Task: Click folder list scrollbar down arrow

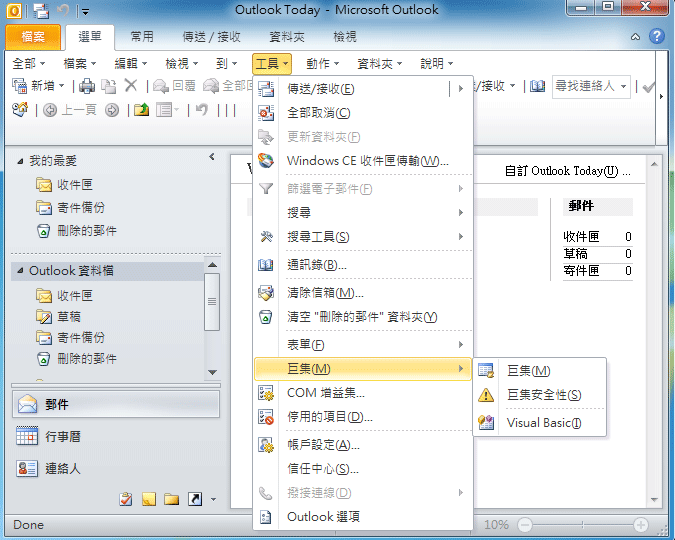Action: point(212,372)
